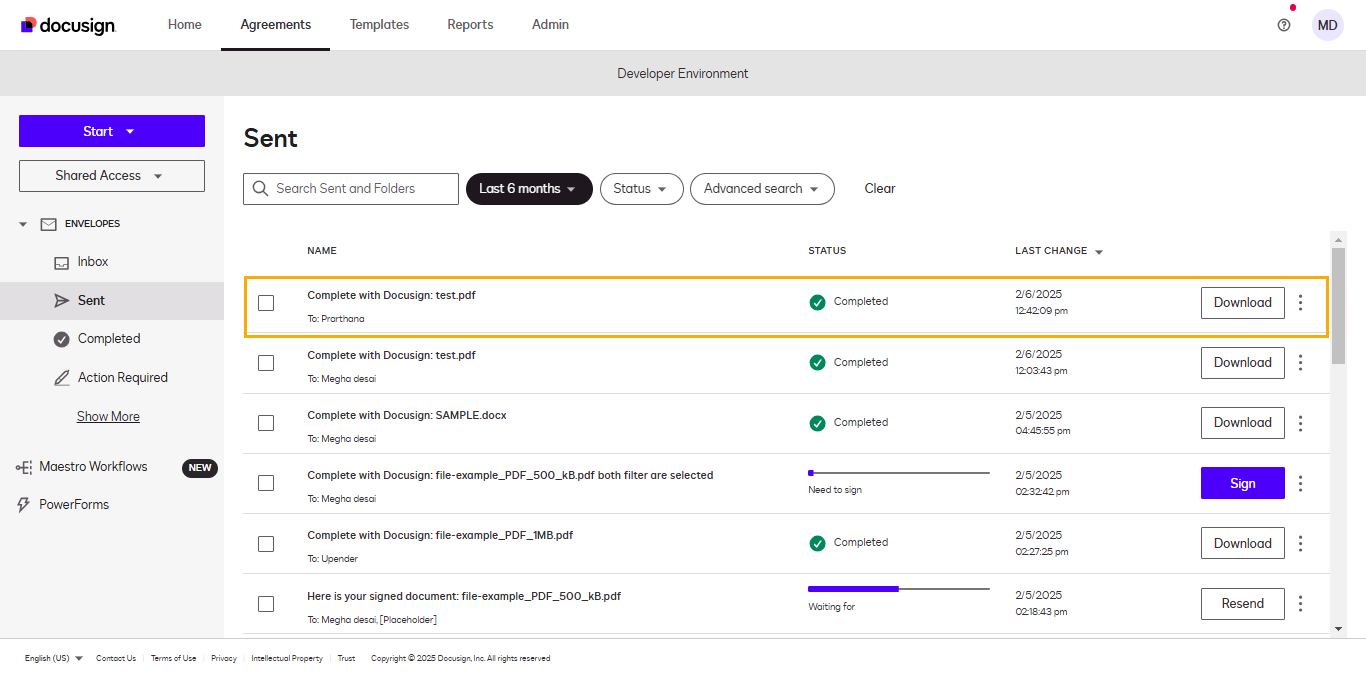
Task: Open the Contact Us footer link
Action: (116, 658)
